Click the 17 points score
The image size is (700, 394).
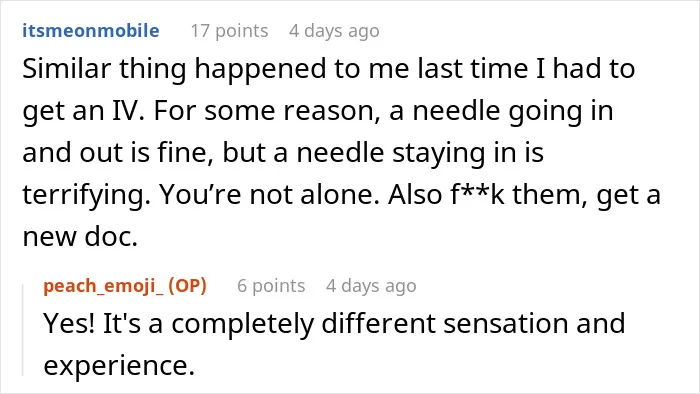[x=229, y=31]
